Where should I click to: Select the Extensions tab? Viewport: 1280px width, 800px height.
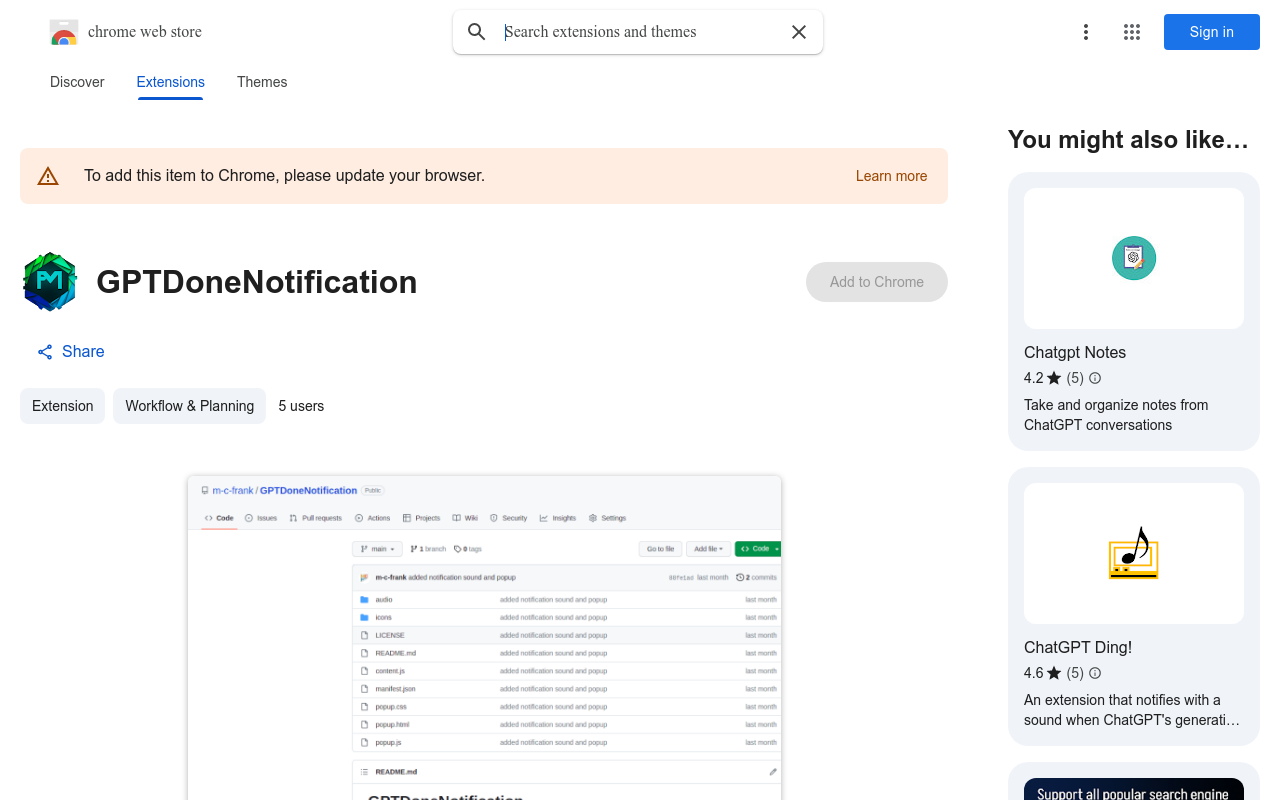pyautogui.click(x=171, y=82)
